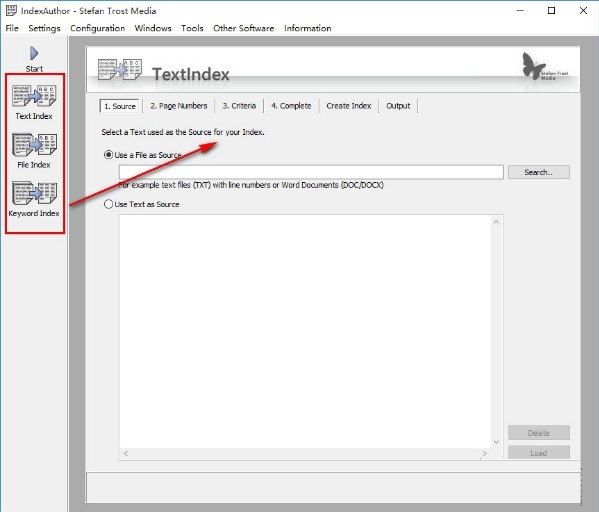599x512 pixels.
Task: Switch to the 1. Source tab
Action: coord(120,106)
